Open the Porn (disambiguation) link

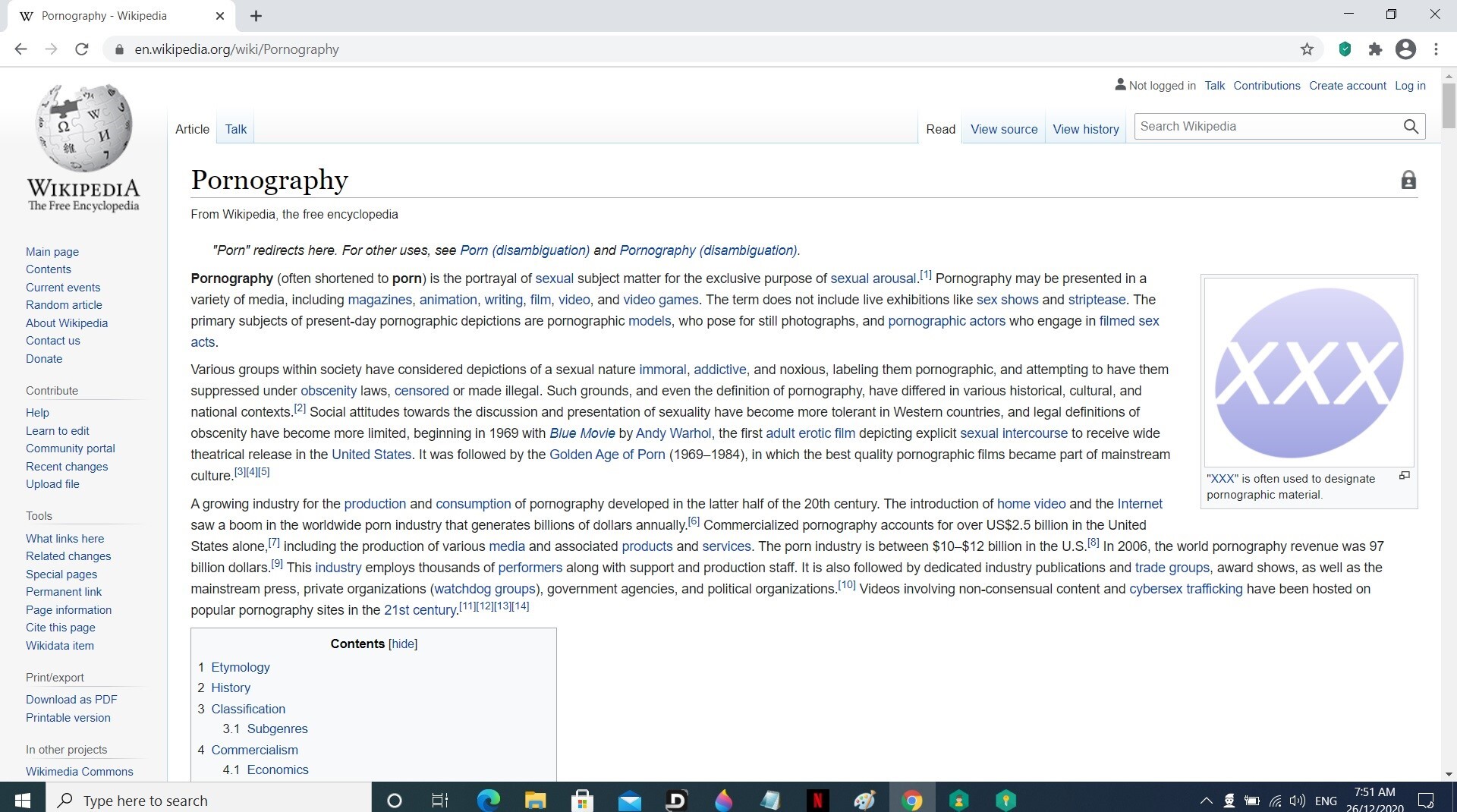pyautogui.click(x=524, y=250)
